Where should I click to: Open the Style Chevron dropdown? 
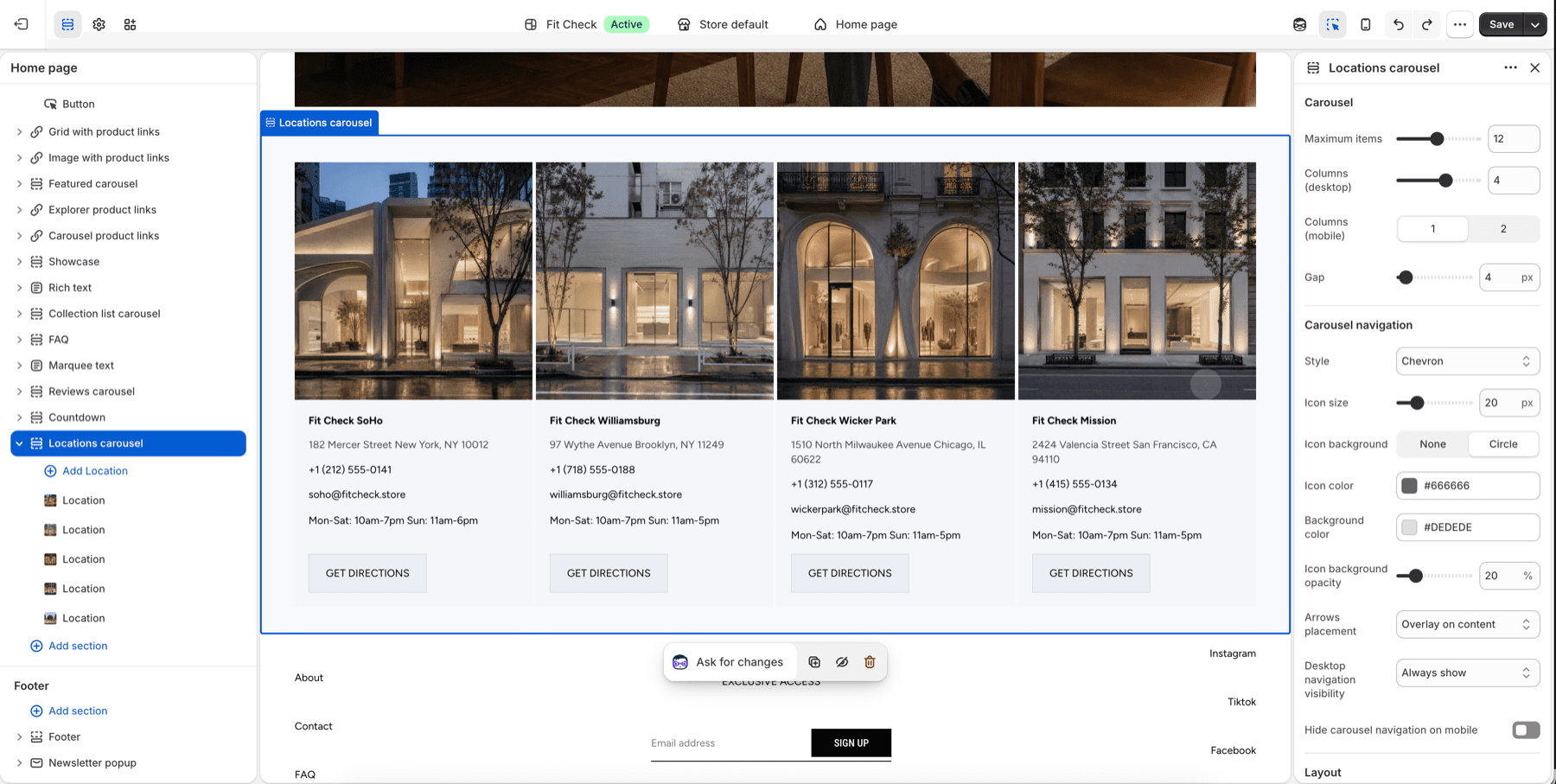click(x=1468, y=361)
